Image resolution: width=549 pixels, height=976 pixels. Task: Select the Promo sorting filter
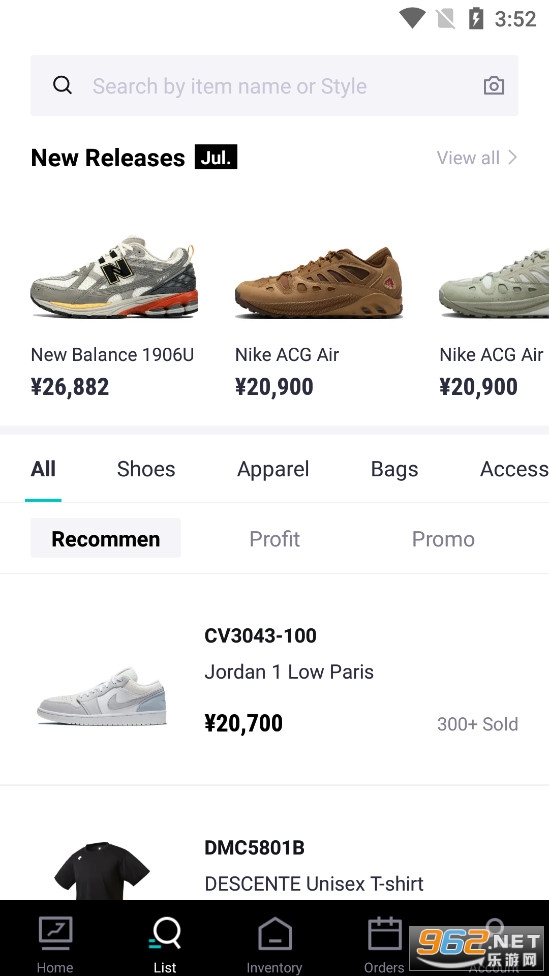[x=443, y=538]
